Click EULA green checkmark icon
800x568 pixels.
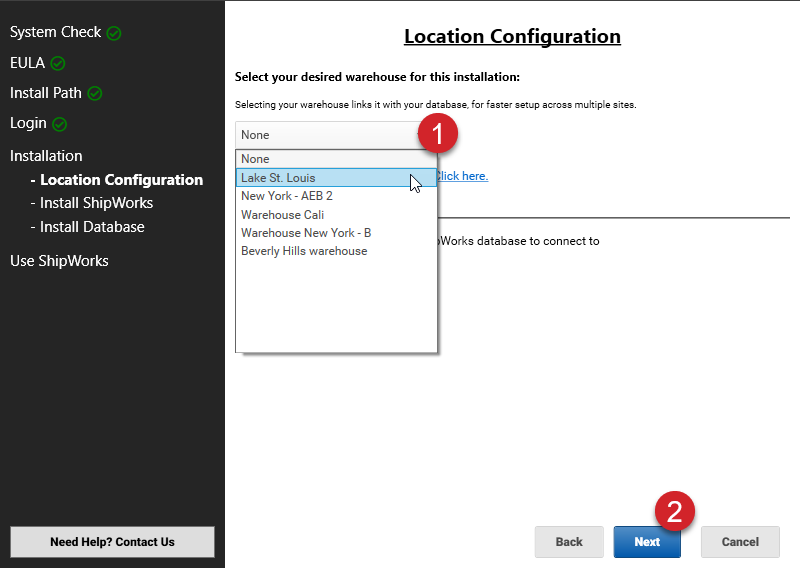pyautogui.click(x=58, y=63)
